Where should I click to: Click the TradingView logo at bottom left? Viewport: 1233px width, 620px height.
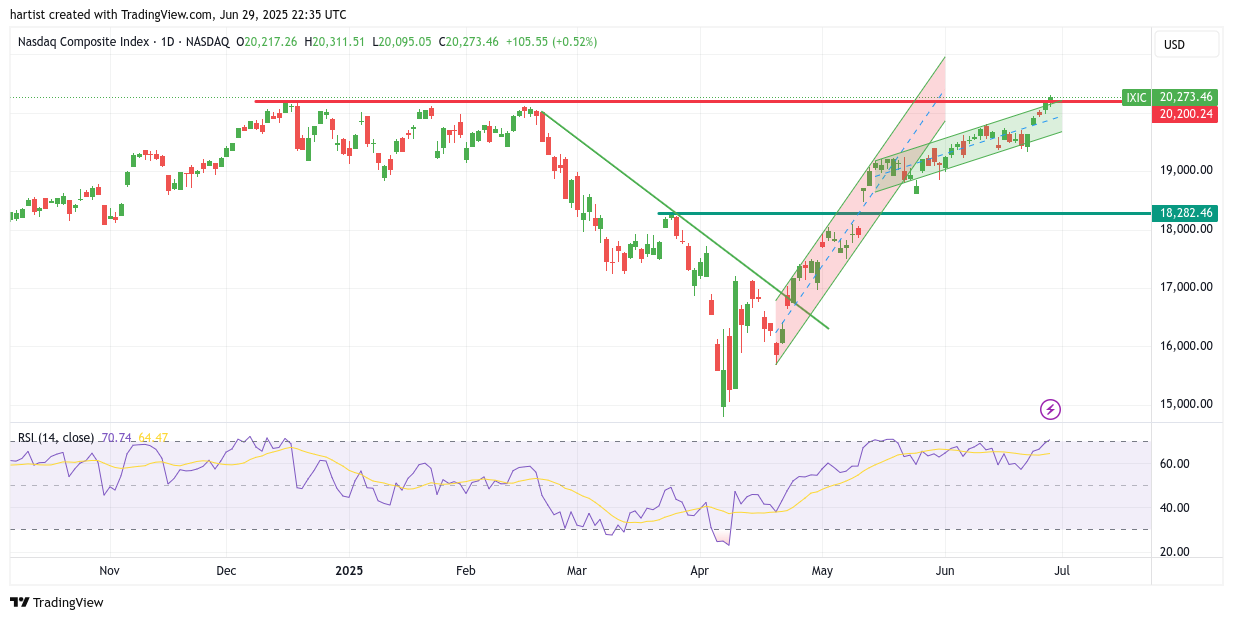57,602
